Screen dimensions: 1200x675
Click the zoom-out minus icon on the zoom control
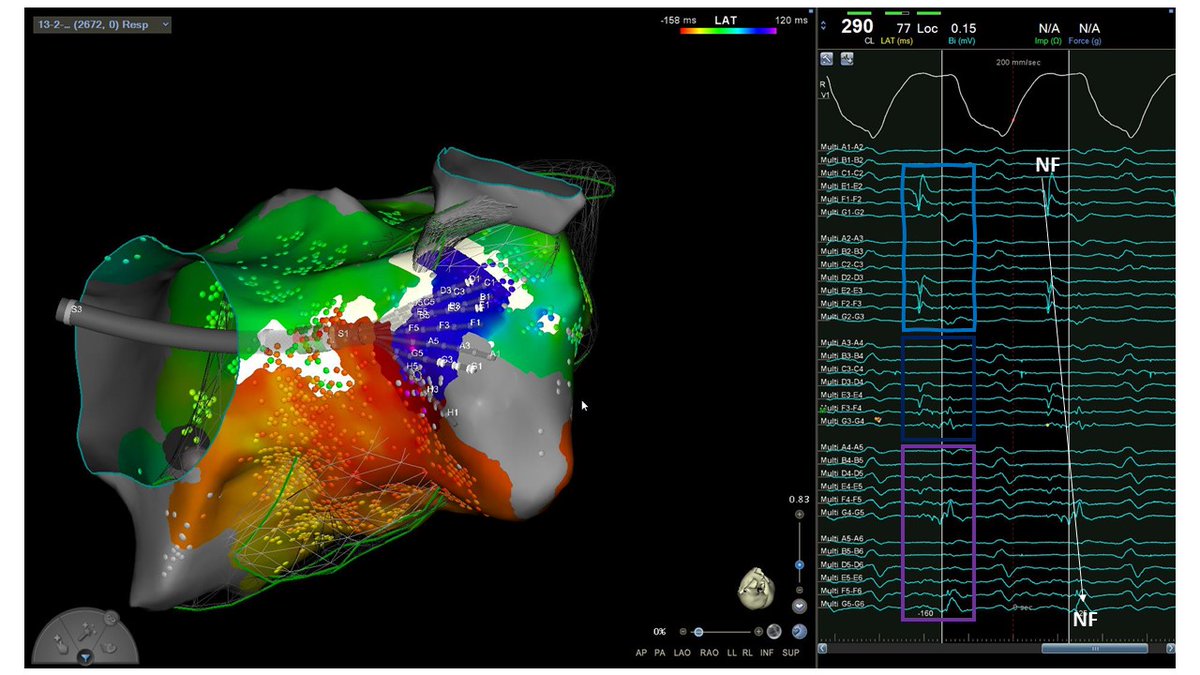point(683,630)
